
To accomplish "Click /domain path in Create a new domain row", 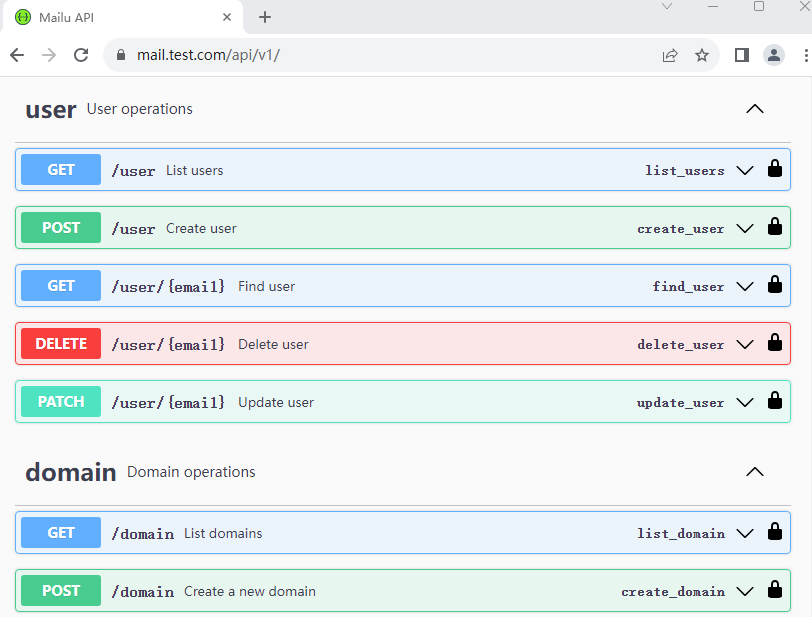I will click(143, 592).
